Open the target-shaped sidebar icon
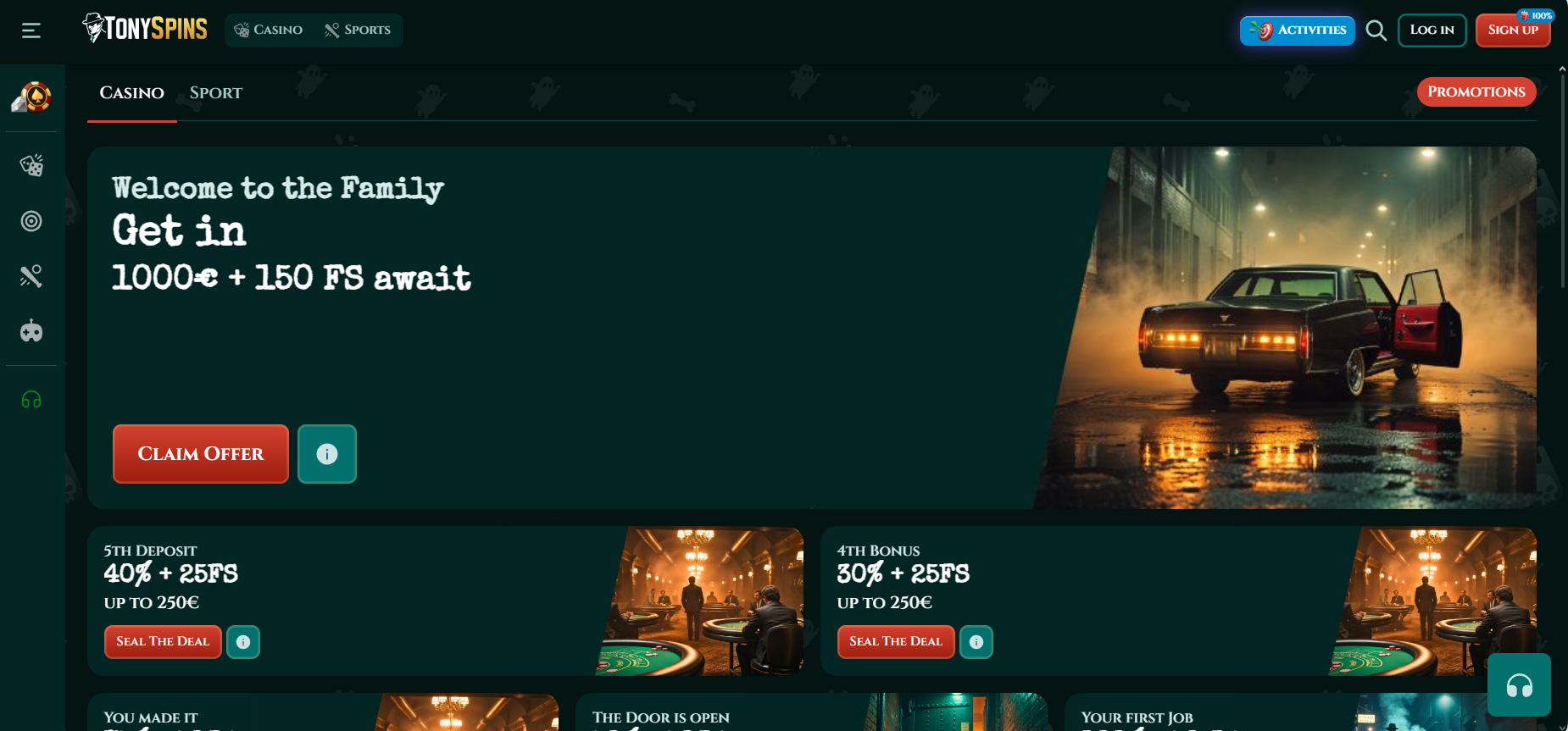The image size is (1568, 731). tap(31, 221)
